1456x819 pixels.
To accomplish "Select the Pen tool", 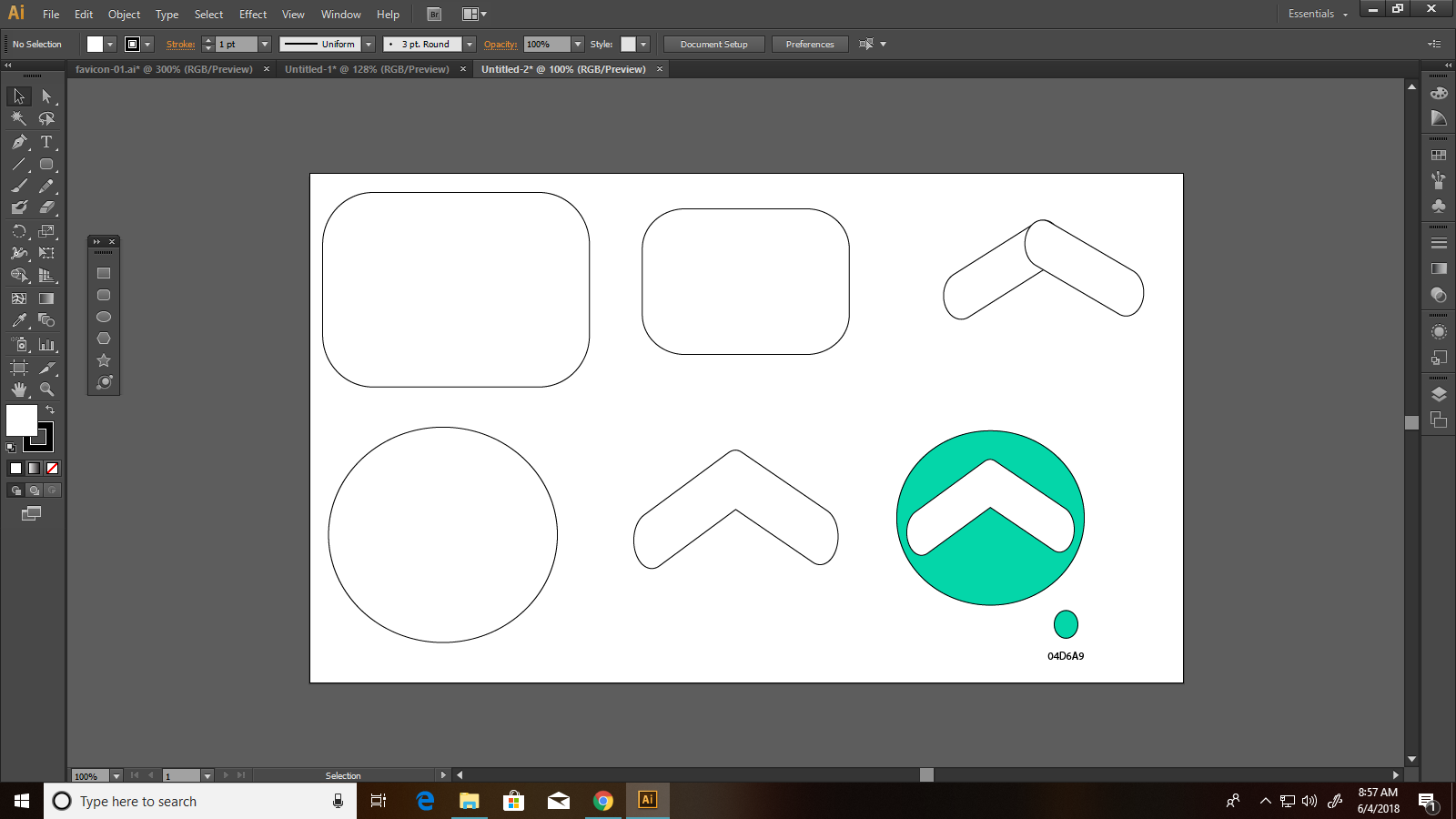I will click(x=18, y=142).
